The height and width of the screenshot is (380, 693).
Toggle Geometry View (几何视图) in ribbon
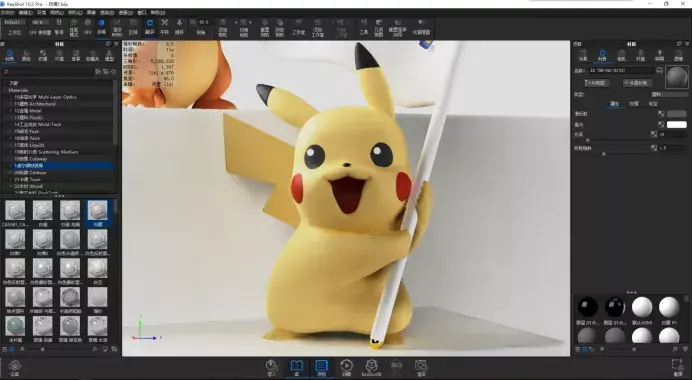click(x=379, y=27)
